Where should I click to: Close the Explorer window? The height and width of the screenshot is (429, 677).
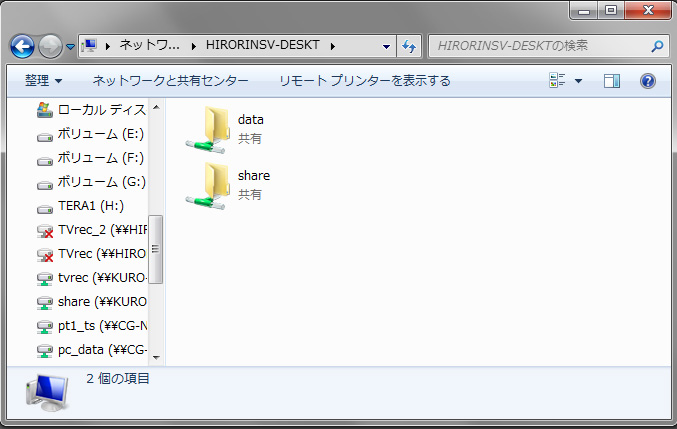coord(648,11)
